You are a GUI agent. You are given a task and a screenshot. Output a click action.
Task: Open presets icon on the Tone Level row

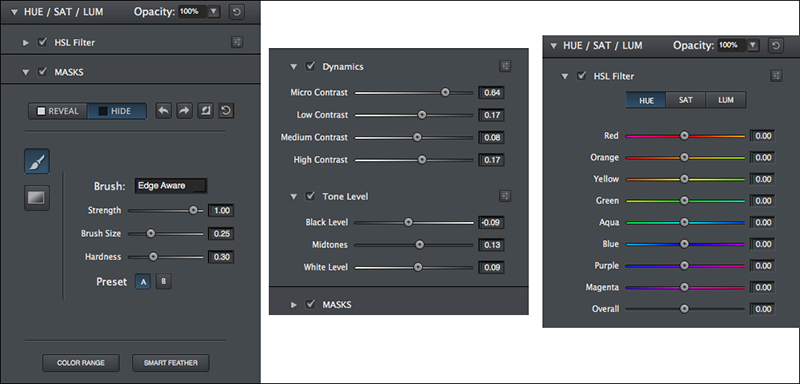point(505,196)
